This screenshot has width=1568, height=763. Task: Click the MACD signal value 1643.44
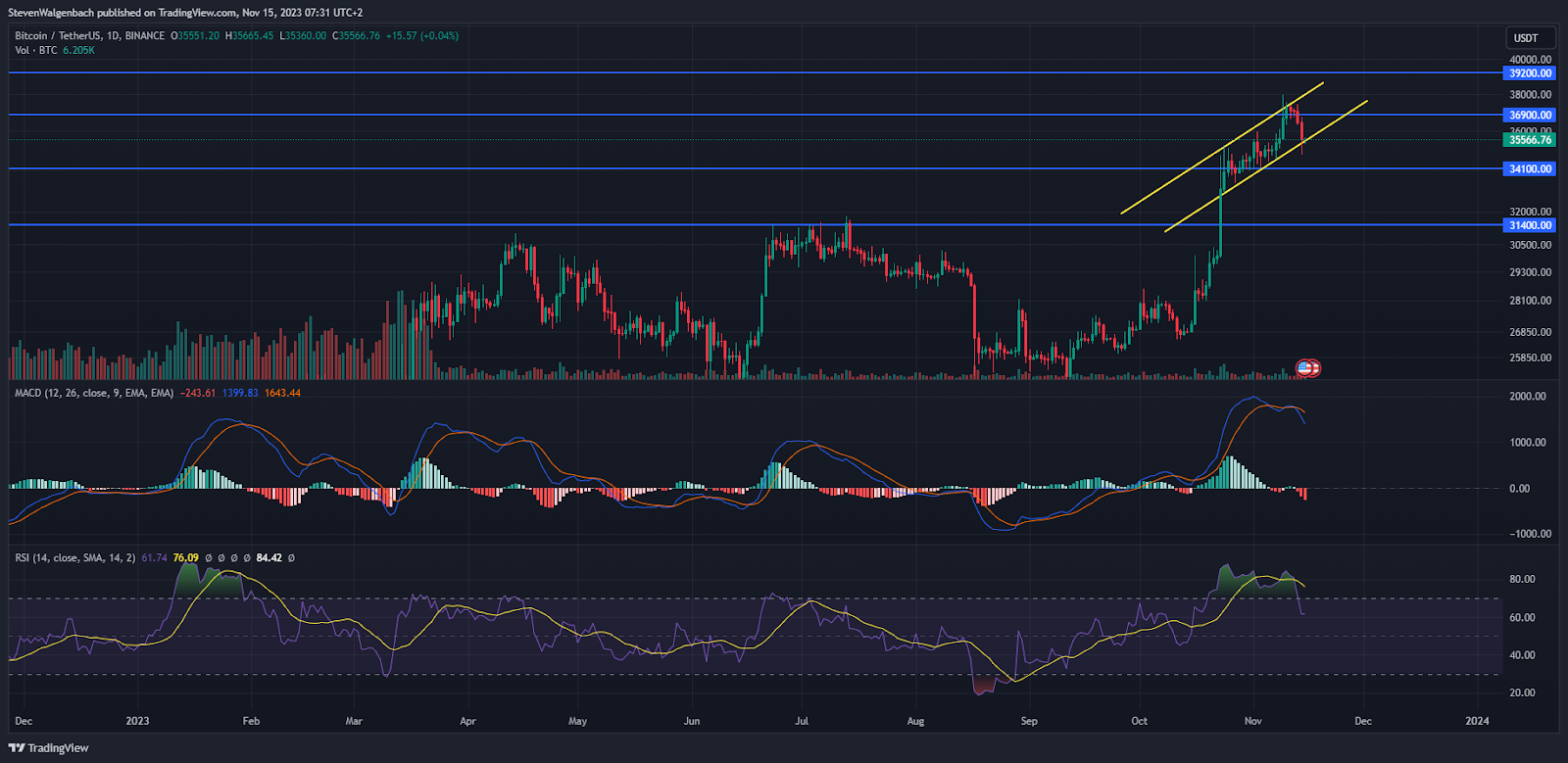tap(282, 393)
